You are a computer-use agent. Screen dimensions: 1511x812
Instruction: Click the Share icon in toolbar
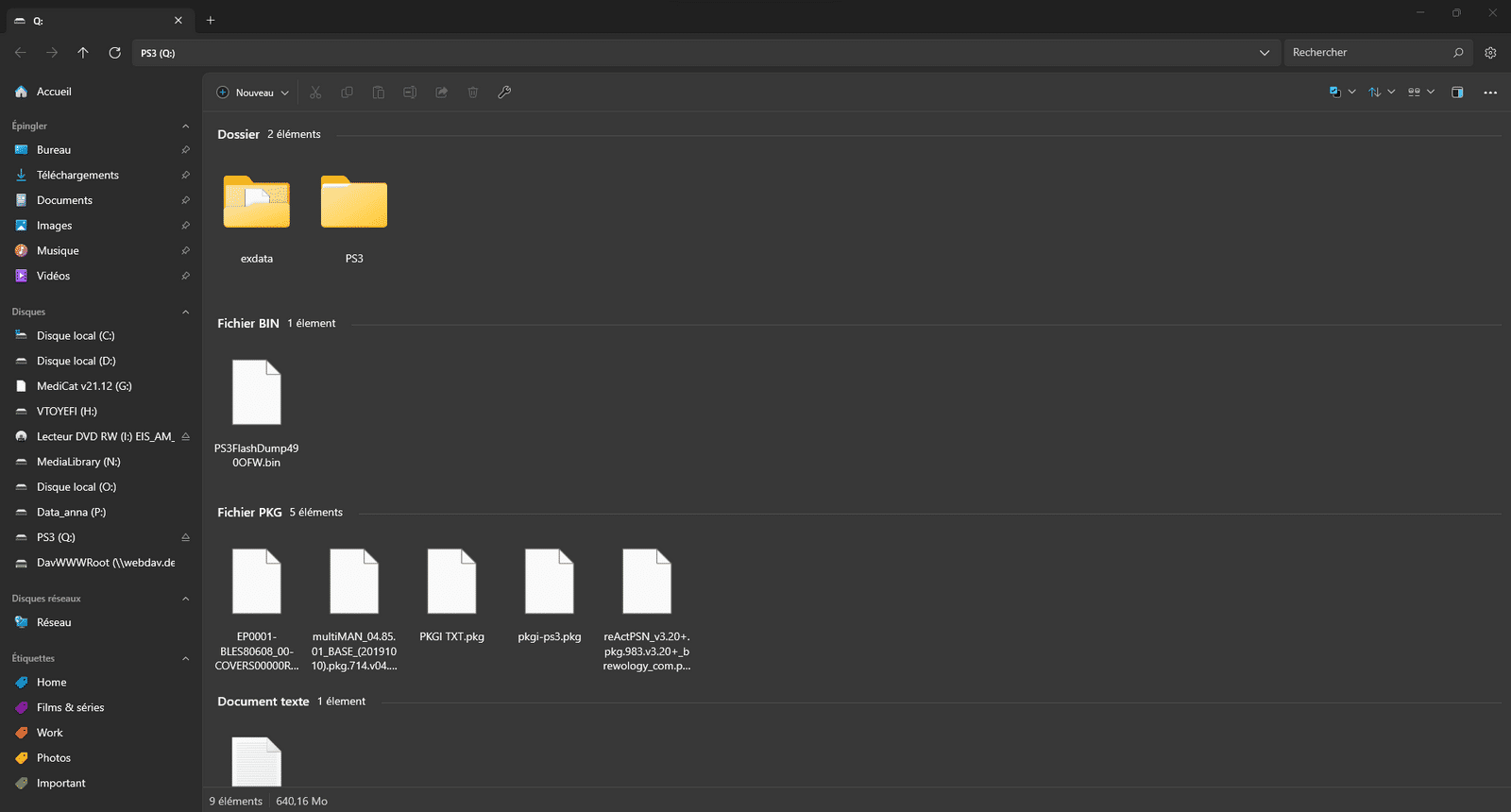[441, 93]
